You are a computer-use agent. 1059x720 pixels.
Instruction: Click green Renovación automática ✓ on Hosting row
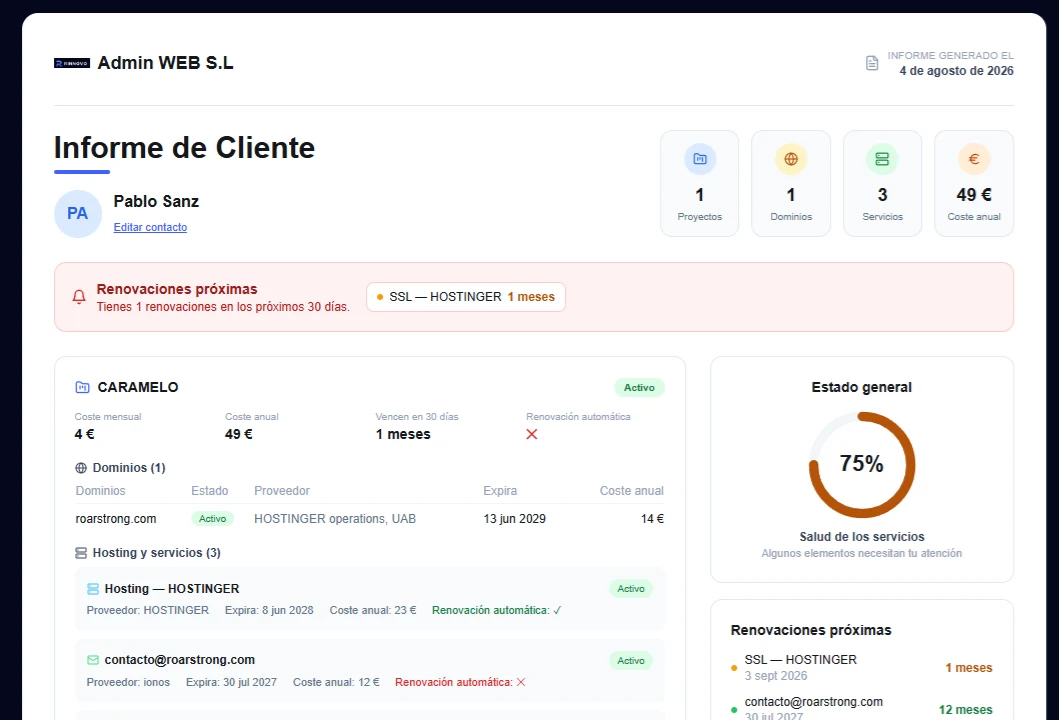point(496,611)
